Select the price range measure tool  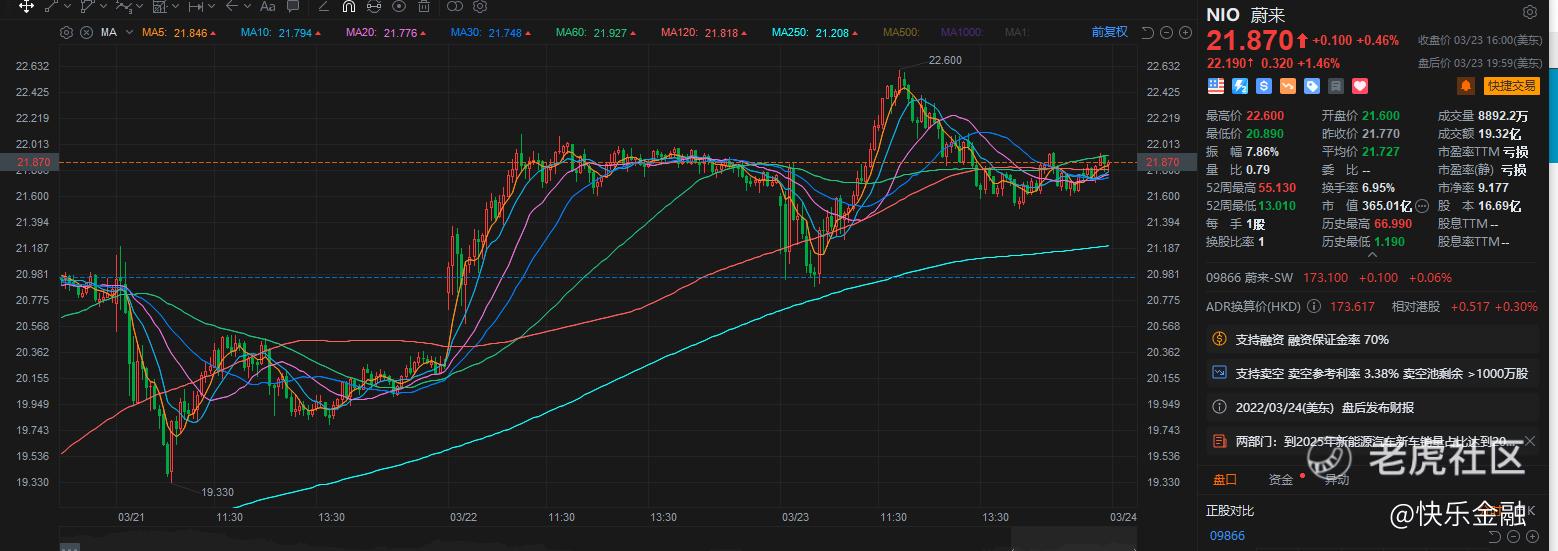coord(196,6)
